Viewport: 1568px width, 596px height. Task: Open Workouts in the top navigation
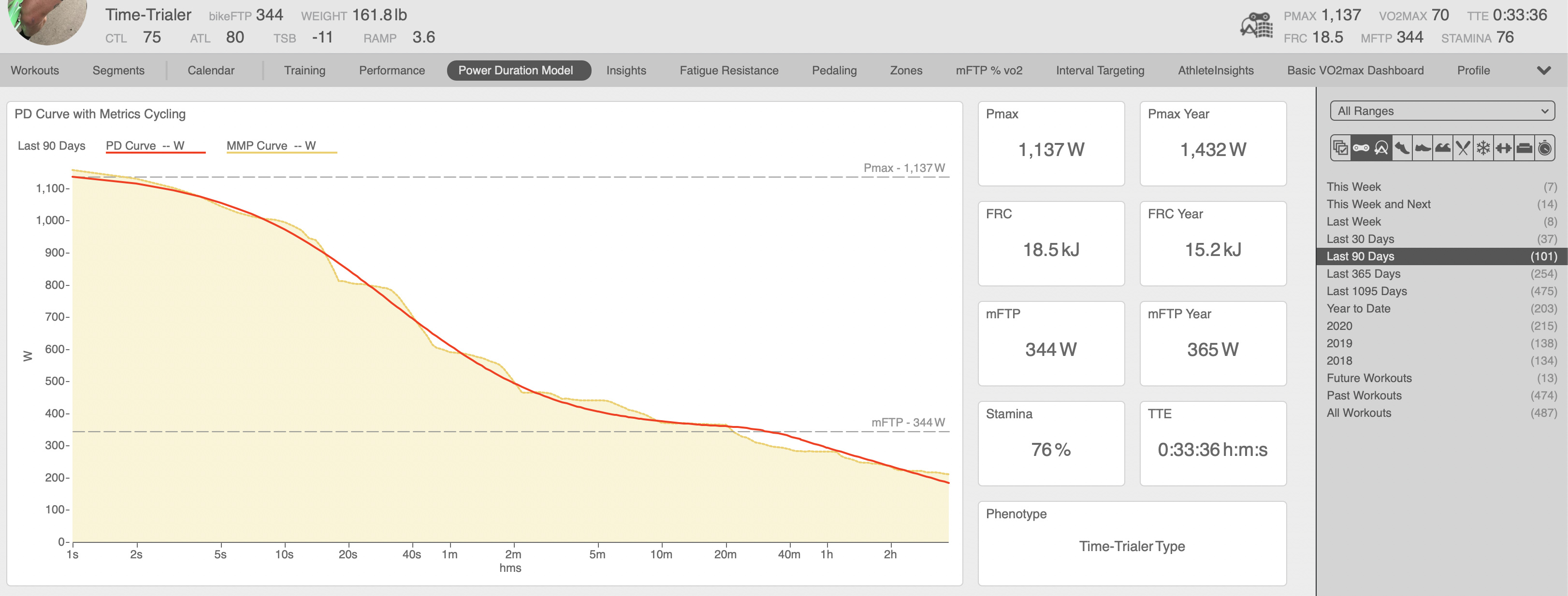(35, 71)
